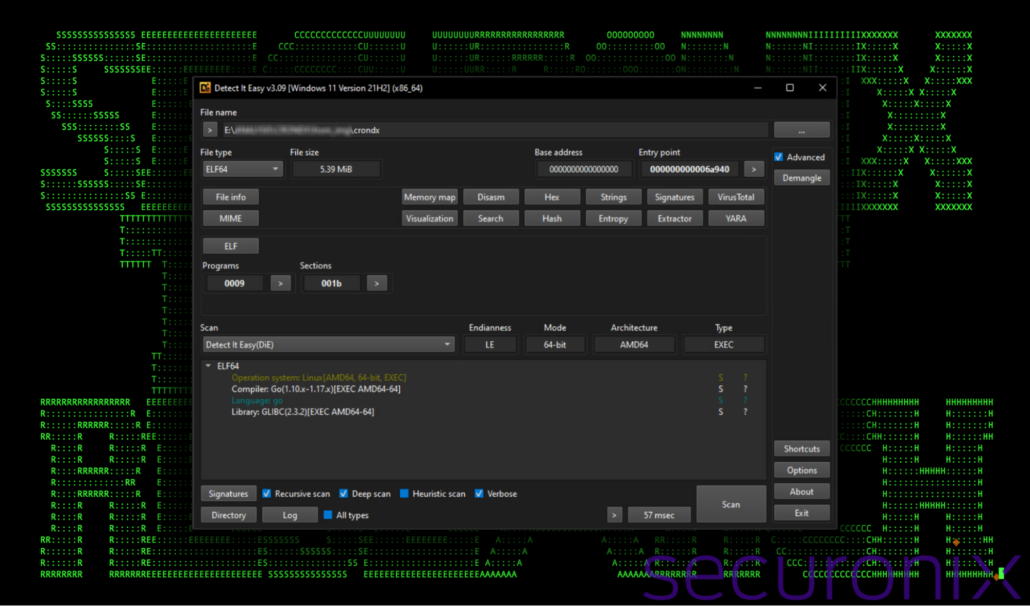Click the Architecture AMD64 field
Viewport: 1030px width, 606px height.
point(635,345)
